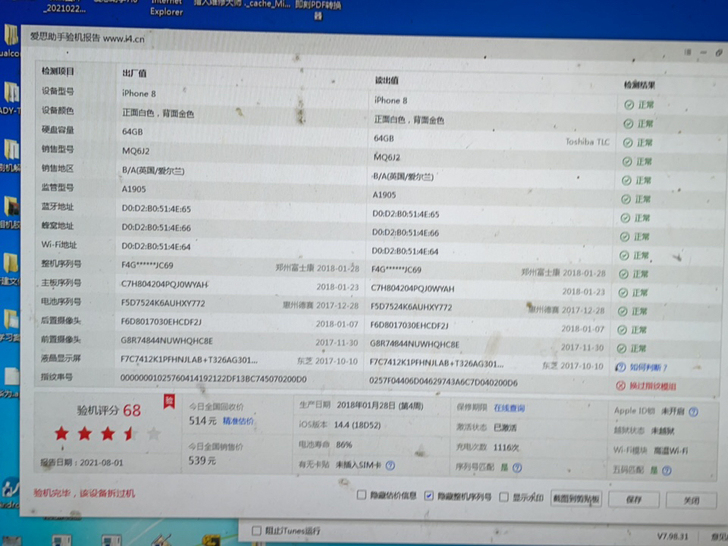Click the help icon next to Apple ID锁
The height and width of the screenshot is (546, 728).
694,412
